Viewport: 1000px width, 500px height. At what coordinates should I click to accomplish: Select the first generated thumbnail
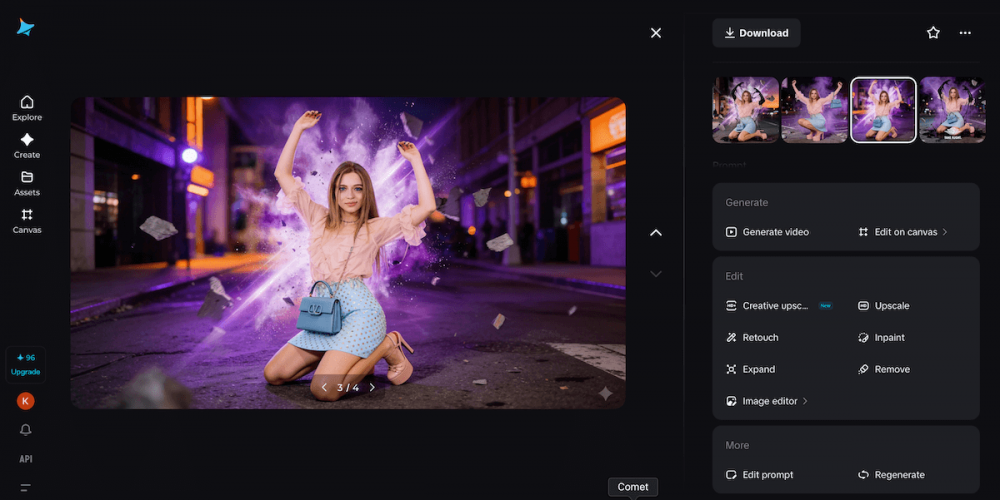[745, 110]
